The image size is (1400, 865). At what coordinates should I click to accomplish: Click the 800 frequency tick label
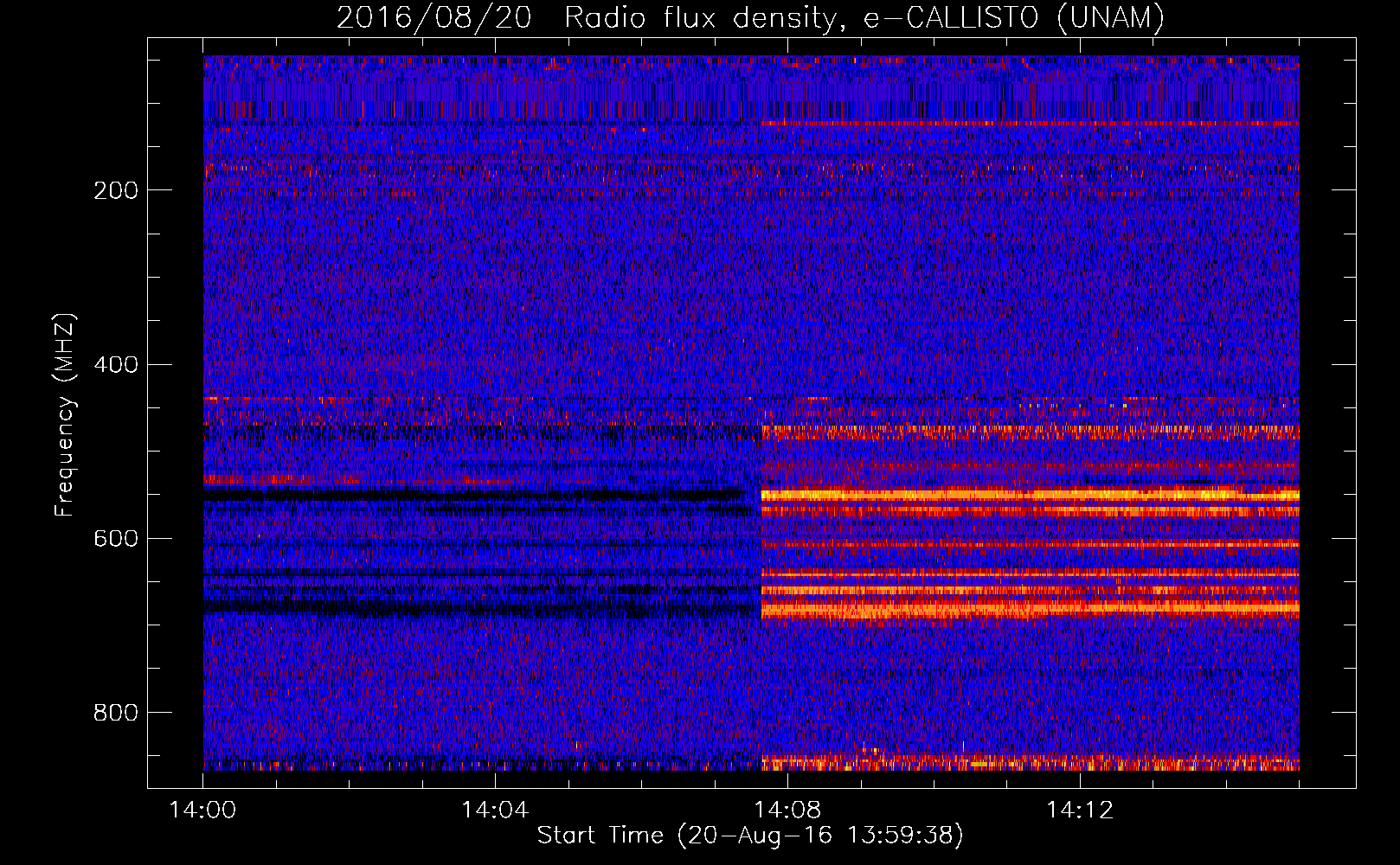116,713
